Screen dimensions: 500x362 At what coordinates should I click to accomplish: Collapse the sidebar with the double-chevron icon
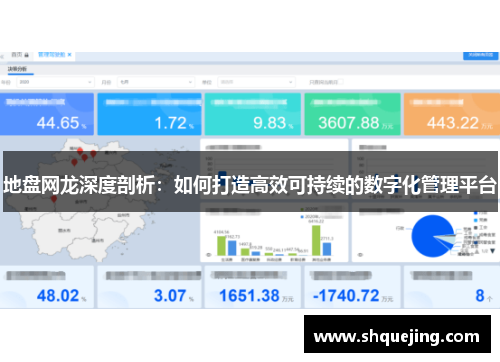pyautogui.click(x=2, y=57)
